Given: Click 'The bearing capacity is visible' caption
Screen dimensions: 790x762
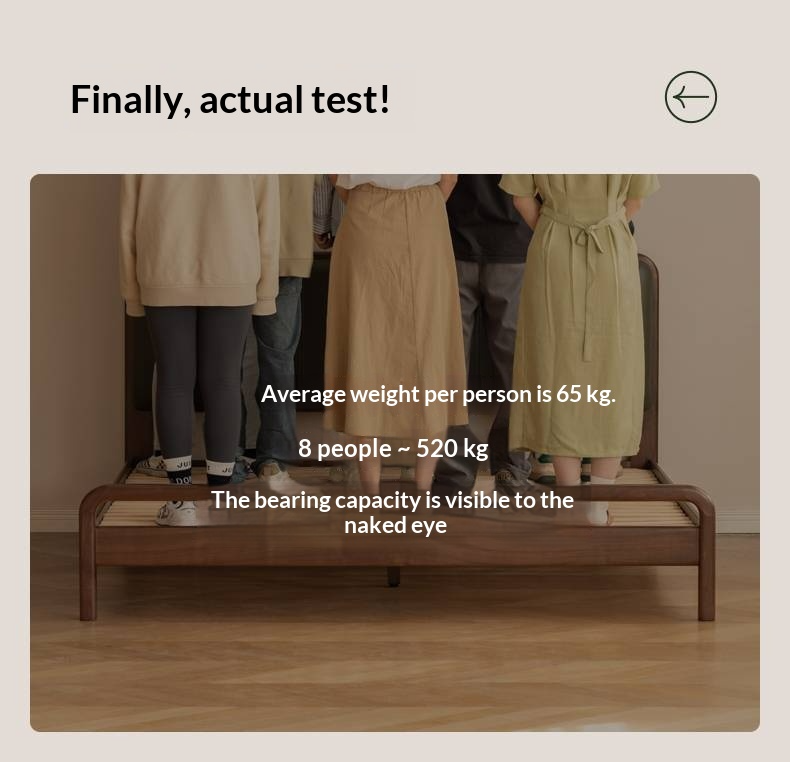Looking at the screenshot, I should 392,513.
